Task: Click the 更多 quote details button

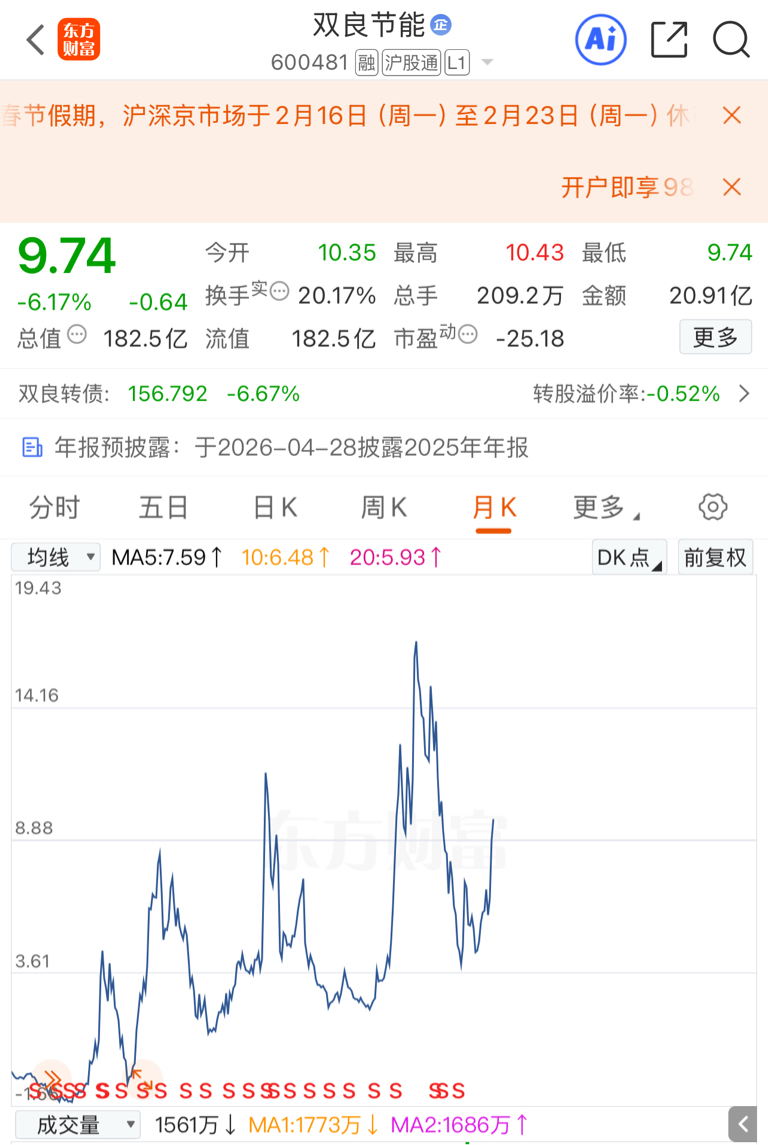Action: 715,337
